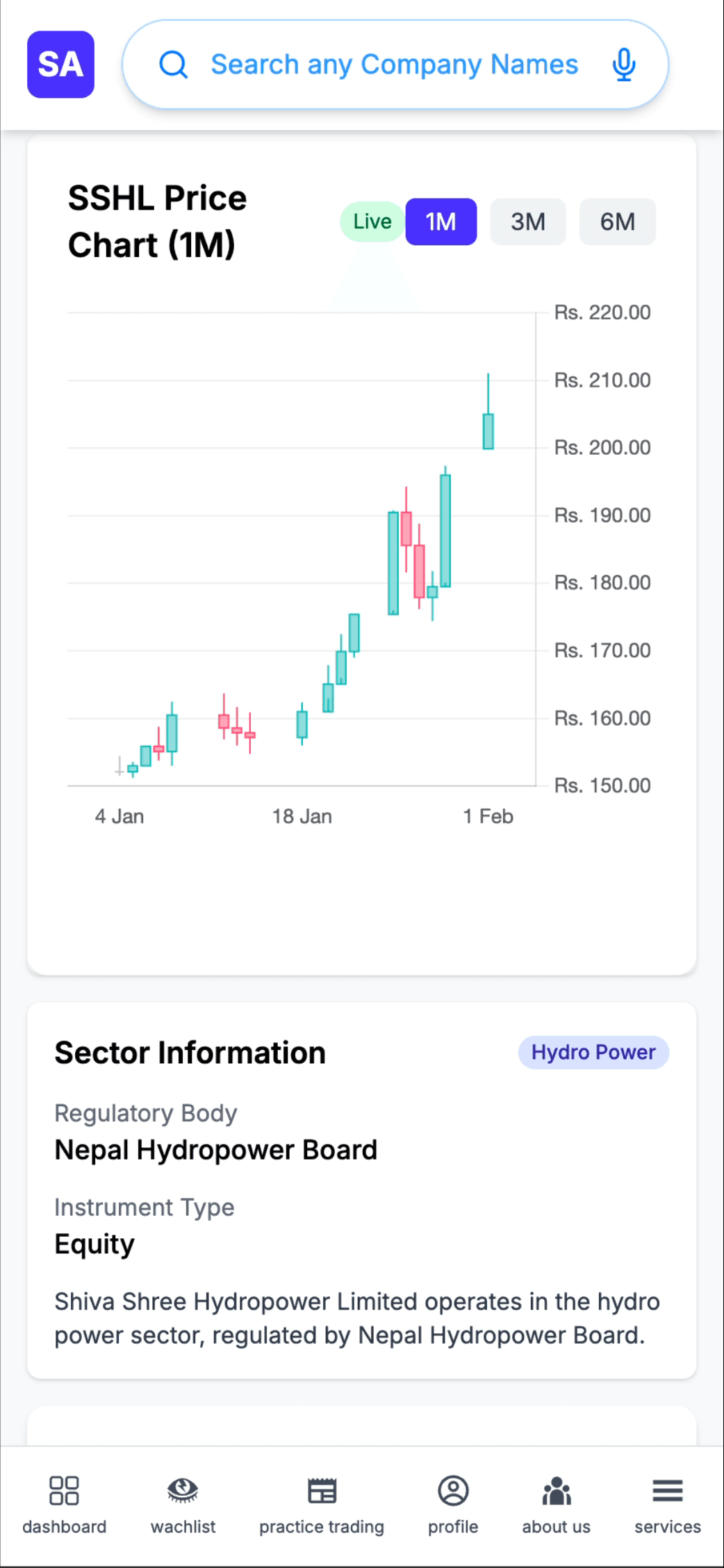Open practice trading icon
This screenshot has width=724, height=1568.
point(322,1490)
